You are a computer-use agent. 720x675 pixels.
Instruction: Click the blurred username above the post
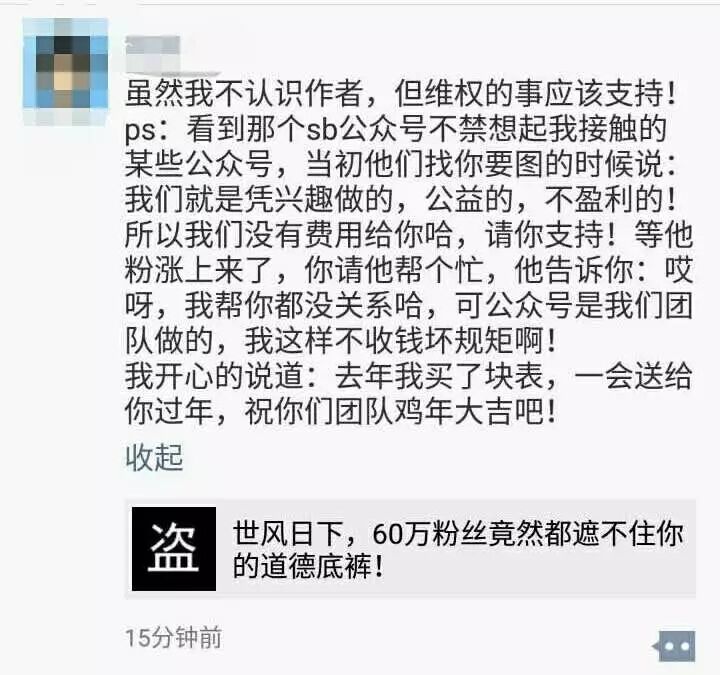click(154, 53)
